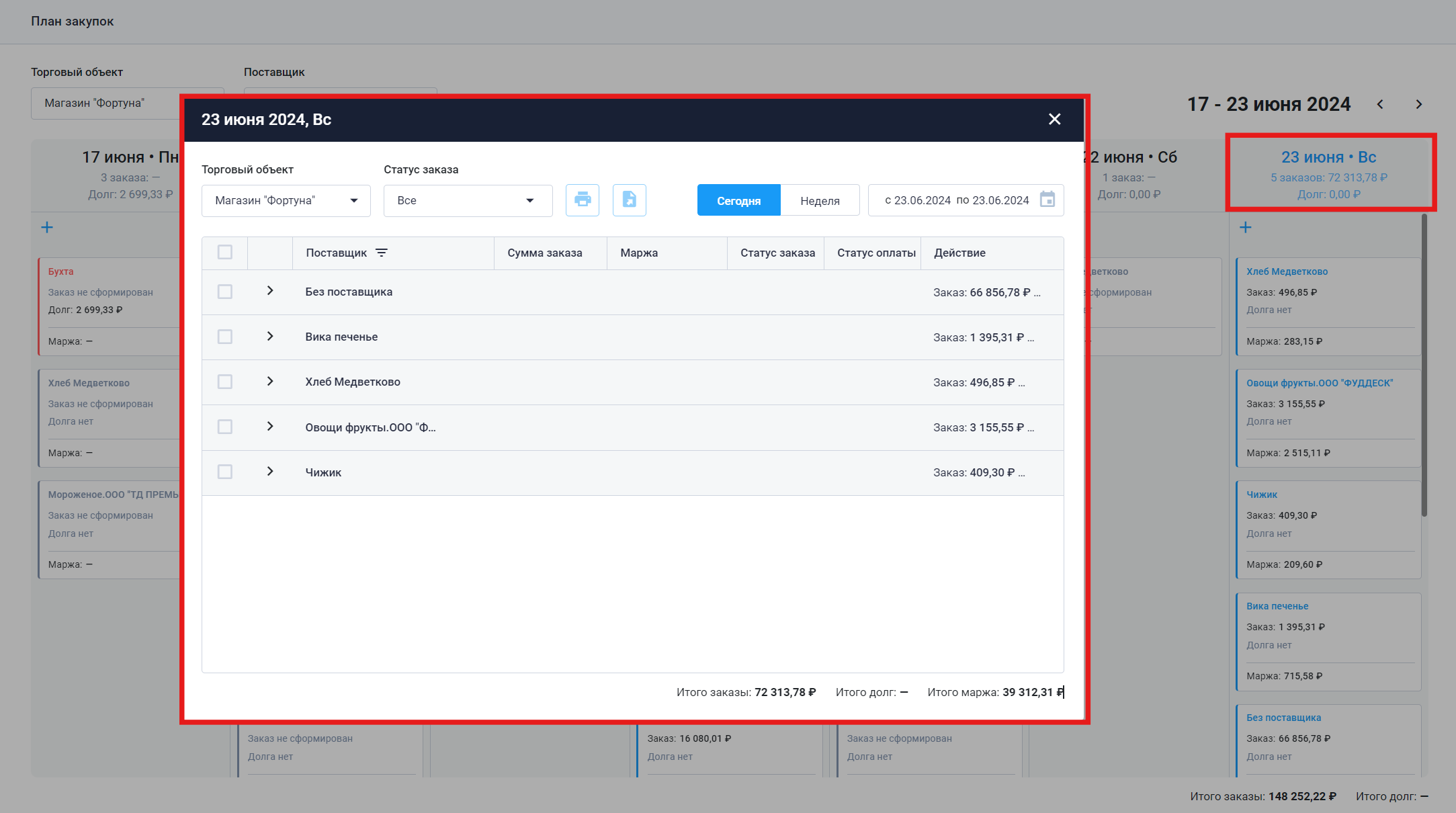Go to the previous week arrow
The height and width of the screenshot is (813, 1456).
(x=1380, y=104)
